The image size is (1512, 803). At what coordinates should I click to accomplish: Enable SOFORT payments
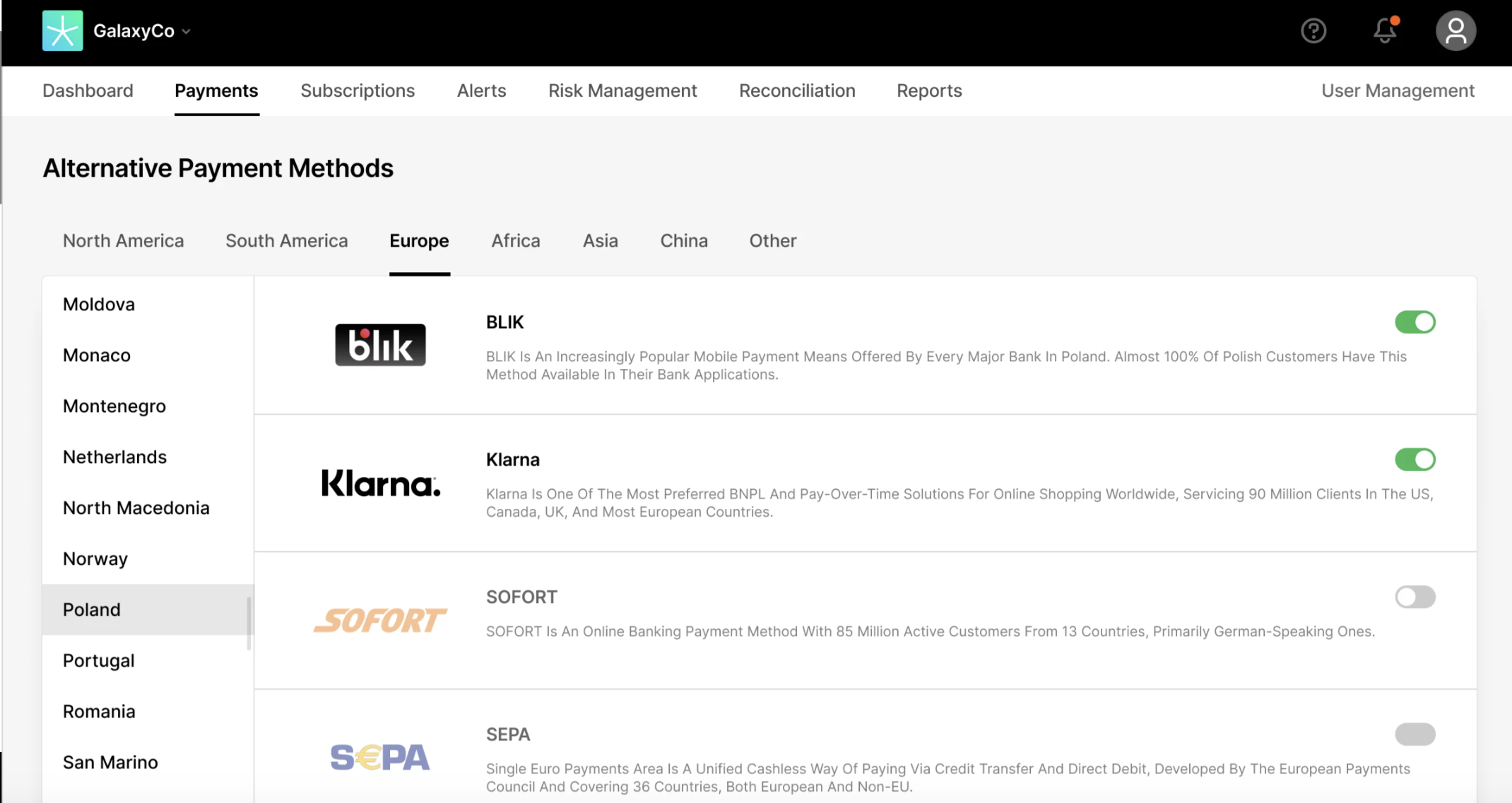pos(1415,597)
